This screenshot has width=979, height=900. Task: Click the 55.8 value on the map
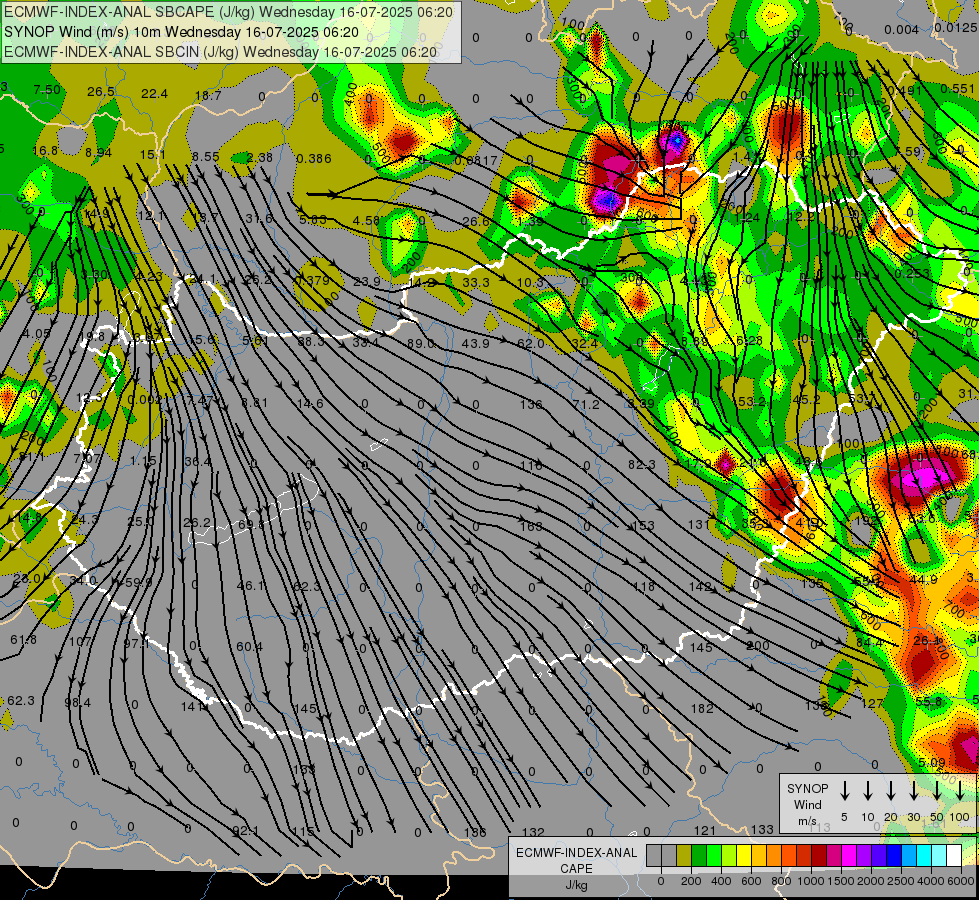click(929, 701)
